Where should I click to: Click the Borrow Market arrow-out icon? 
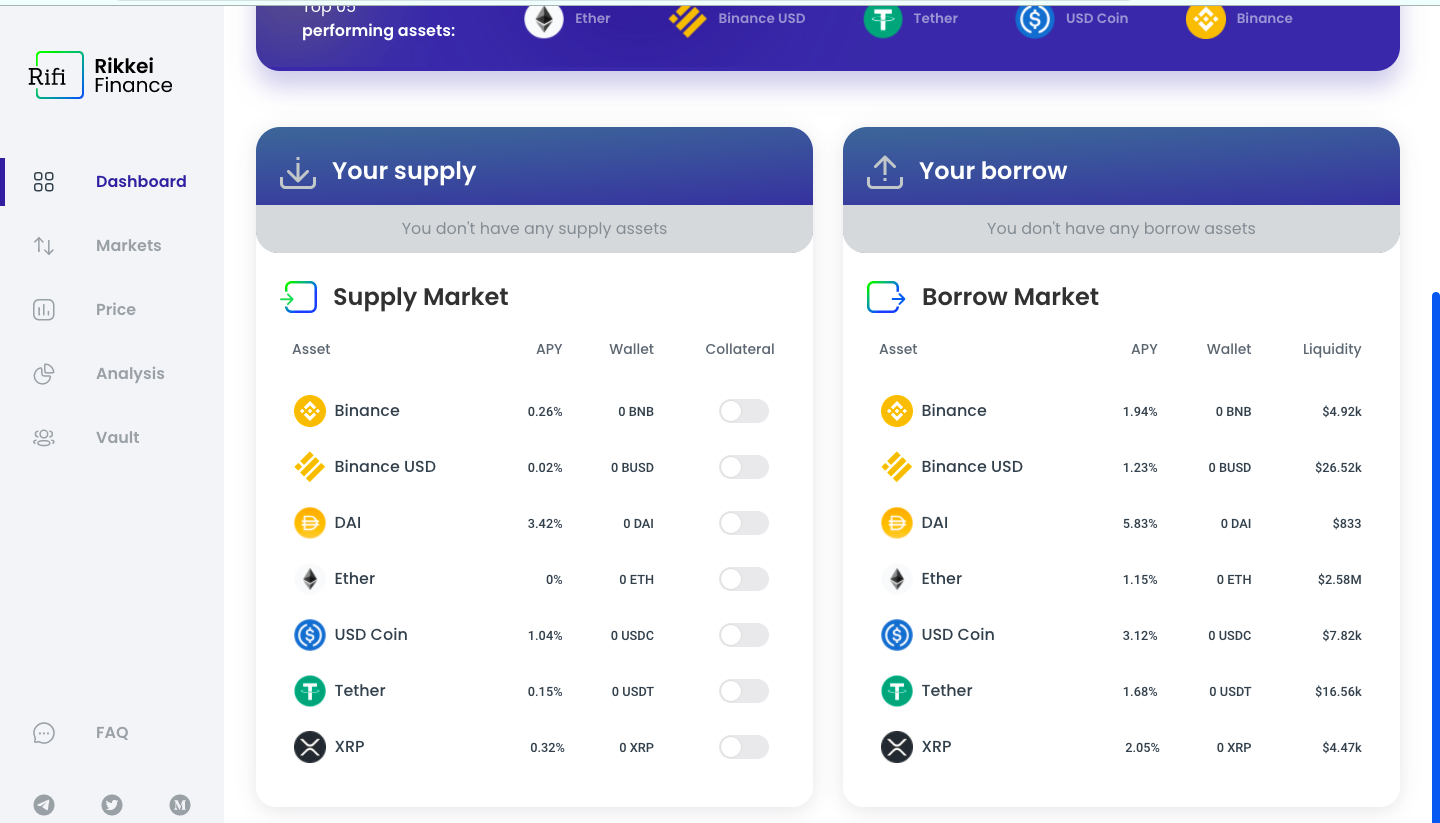tap(886, 297)
